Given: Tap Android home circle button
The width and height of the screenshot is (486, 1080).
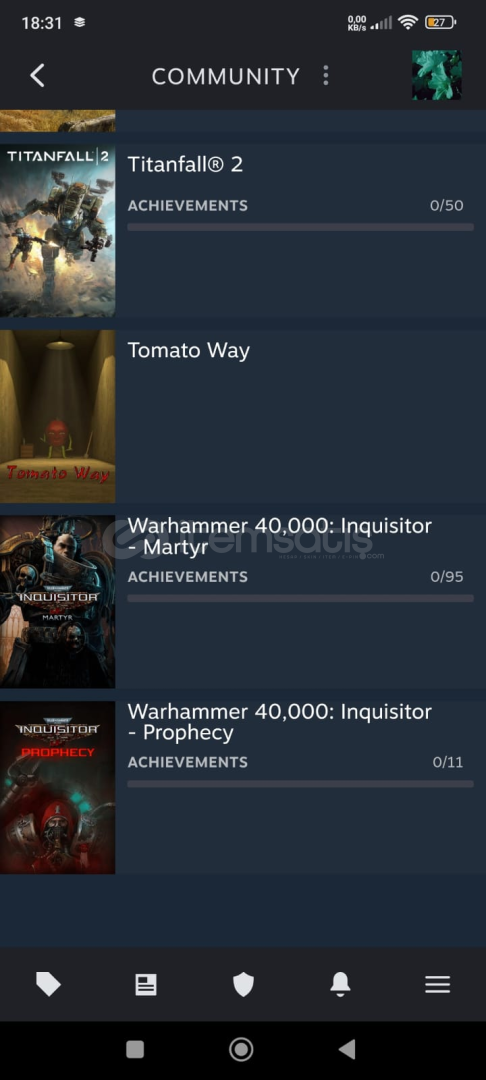Looking at the screenshot, I should coord(241,1049).
